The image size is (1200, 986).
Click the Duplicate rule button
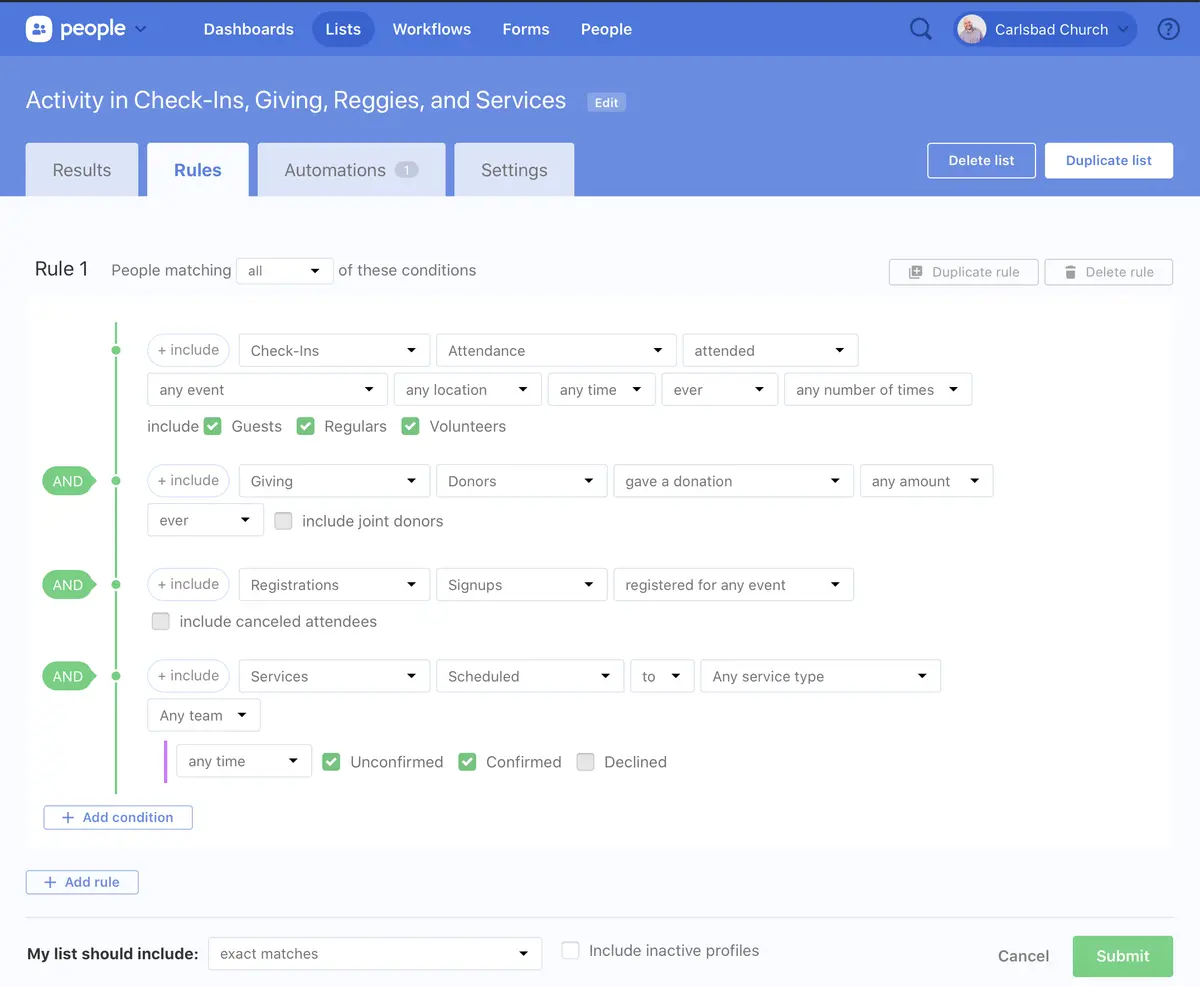point(964,272)
